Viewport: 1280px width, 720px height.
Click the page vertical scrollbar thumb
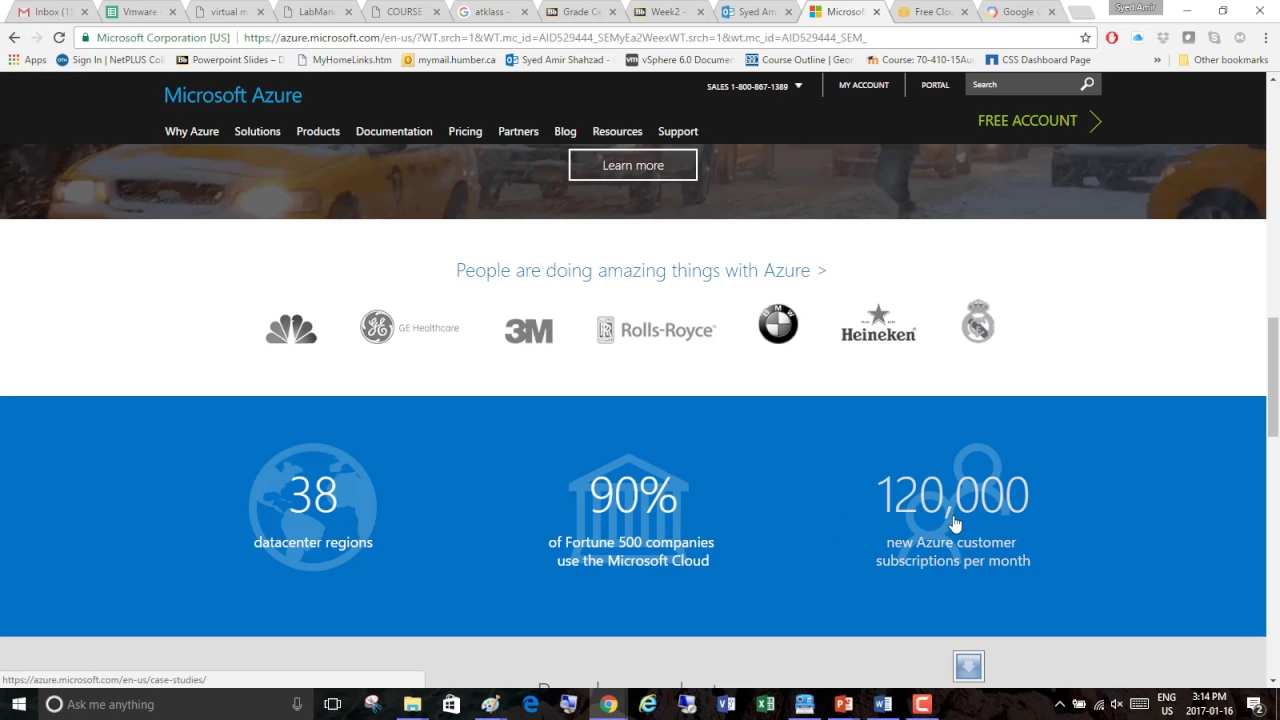pos(1273,376)
